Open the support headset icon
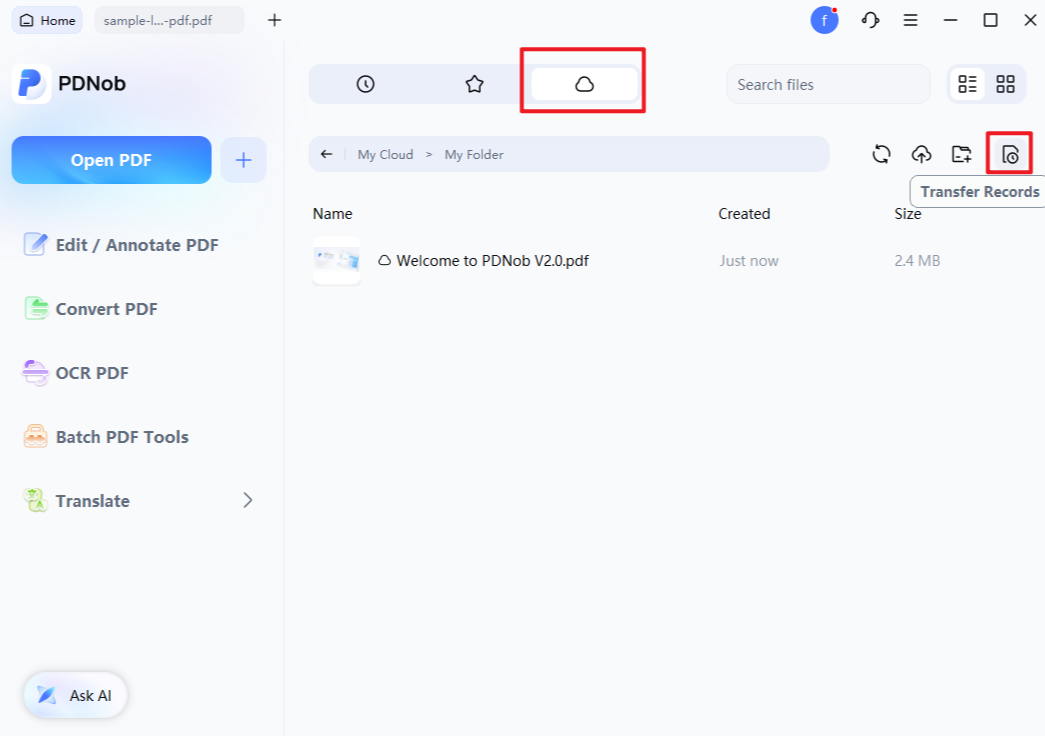Image resolution: width=1045 pixels, height=736 pixels. coord(870,21)
